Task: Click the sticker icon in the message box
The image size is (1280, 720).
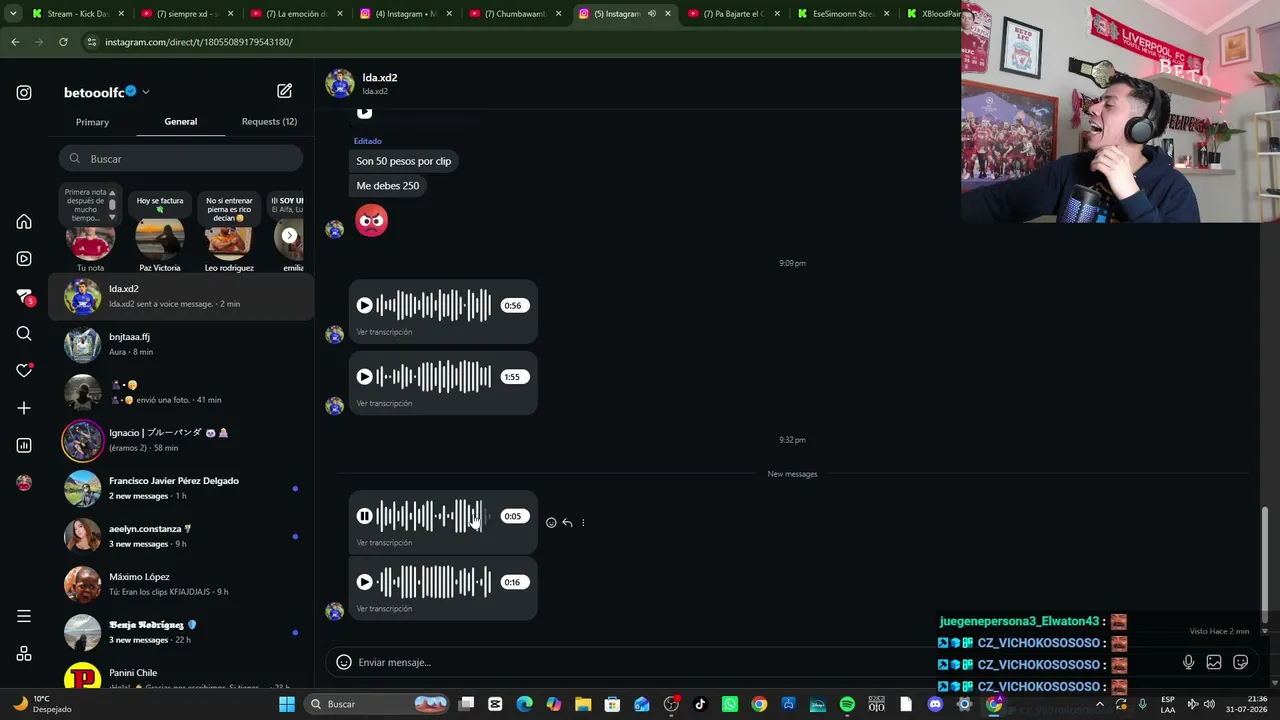Action: coord(1241,662)
